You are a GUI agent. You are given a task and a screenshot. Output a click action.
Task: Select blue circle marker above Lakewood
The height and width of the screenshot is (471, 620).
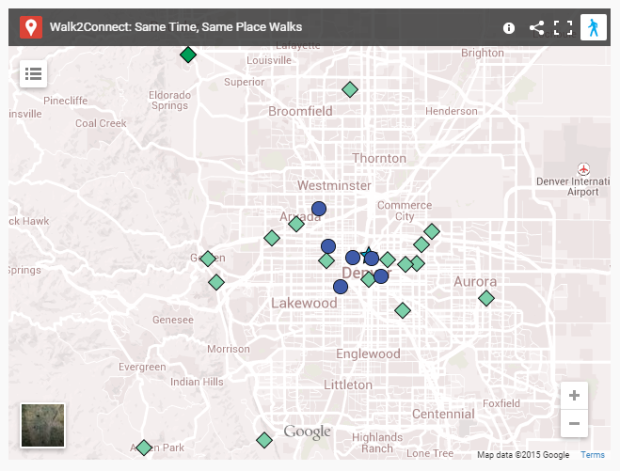pyautogui.click(x=340, y=287)
